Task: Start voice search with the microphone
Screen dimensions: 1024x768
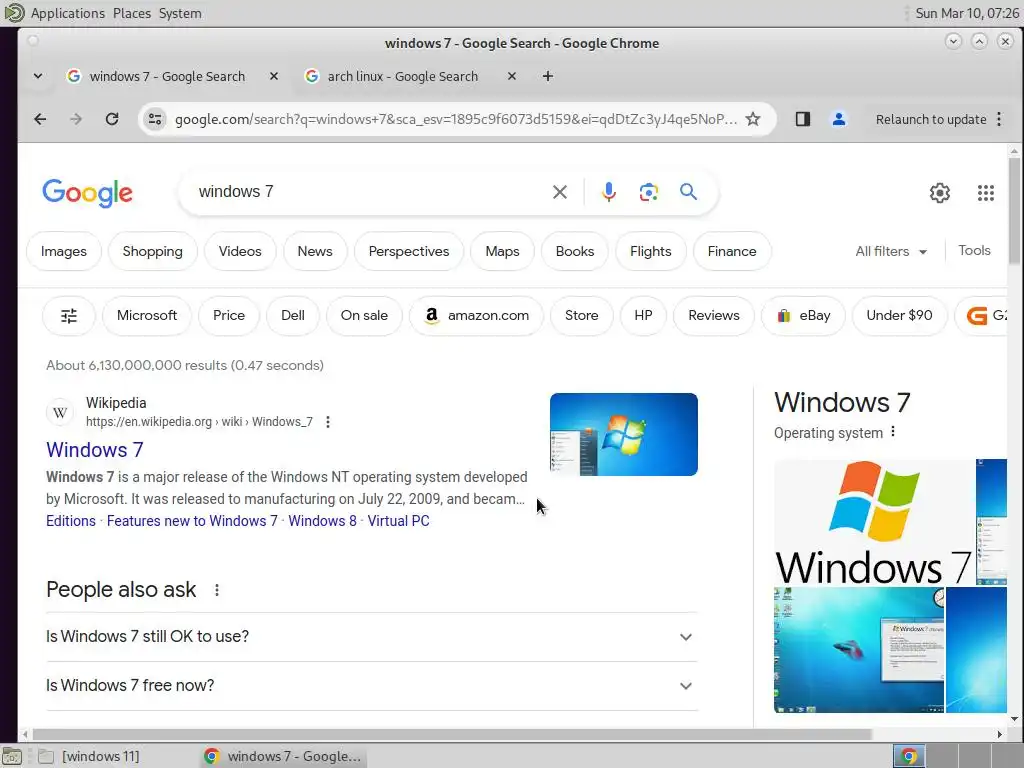Action: [x=609, y=192]
